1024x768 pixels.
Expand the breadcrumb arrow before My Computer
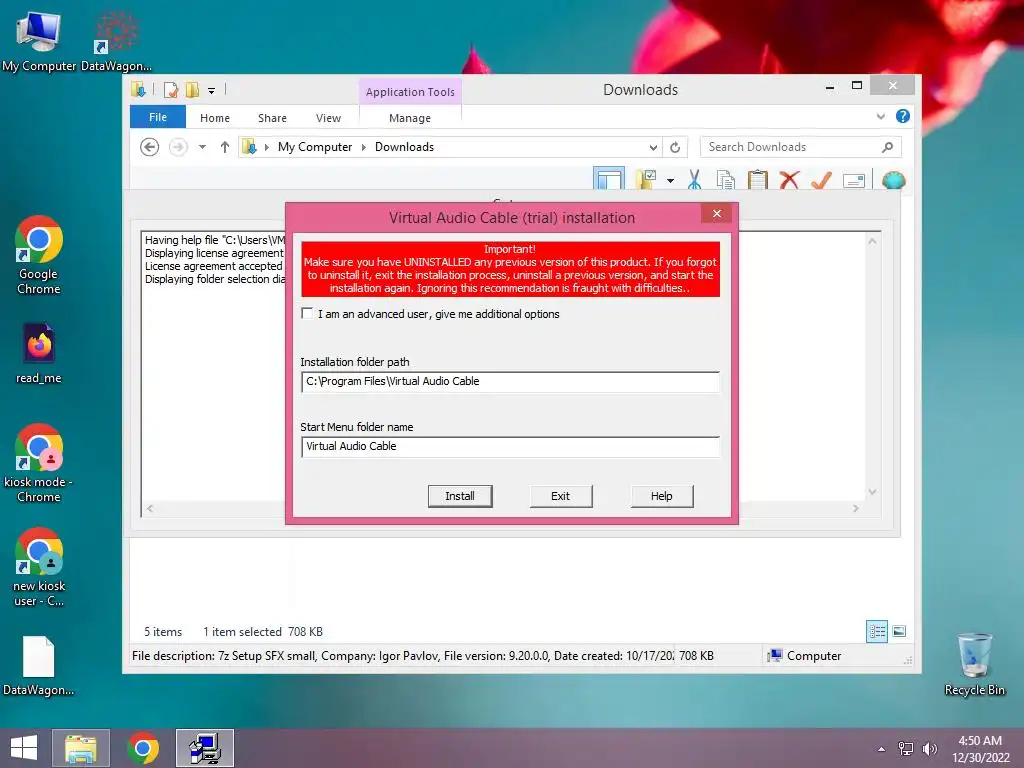(x=266, y=148)
